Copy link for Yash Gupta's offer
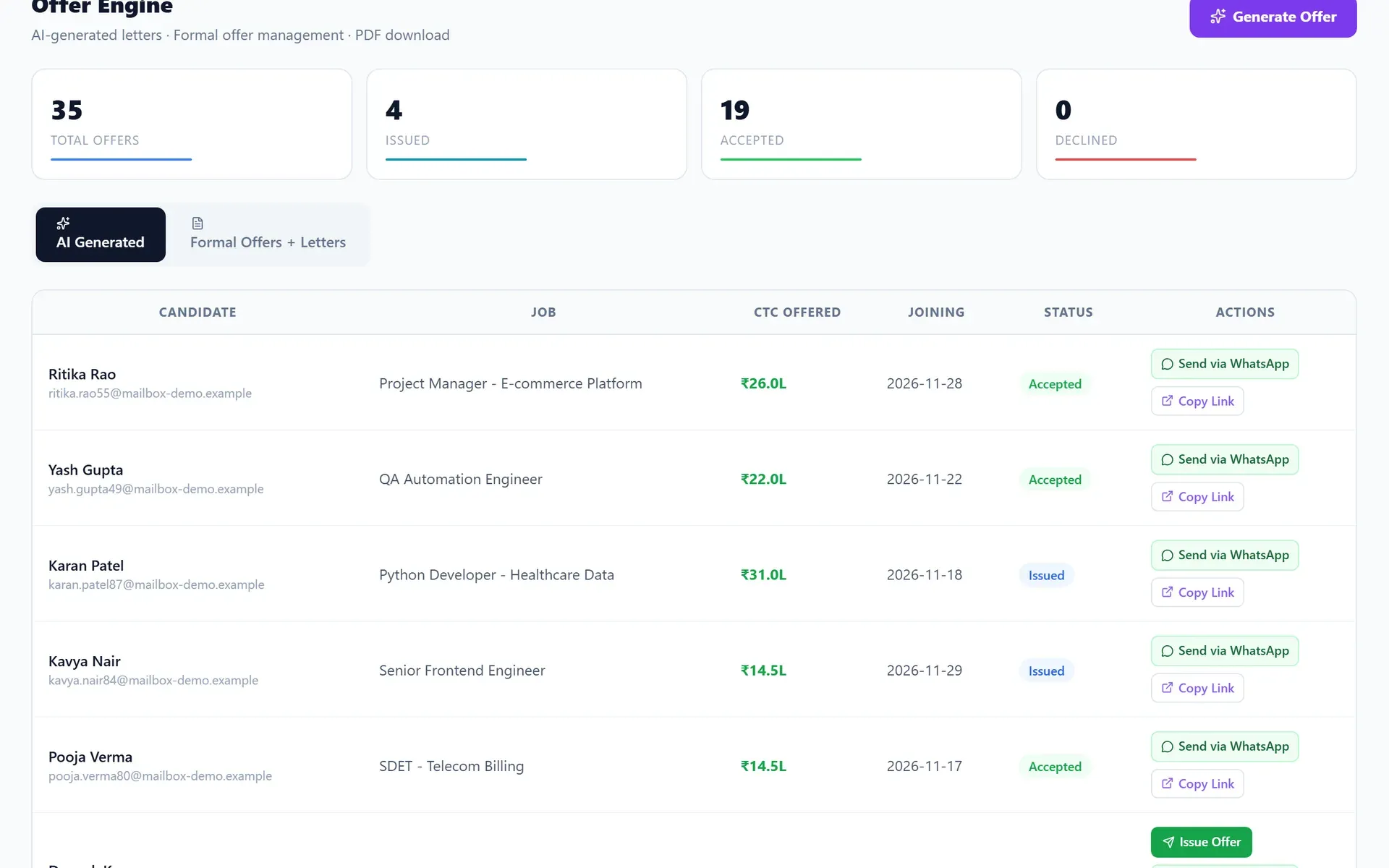Image resolution: width=1389 pixels, height=868 pixels. click(1197, 496)
